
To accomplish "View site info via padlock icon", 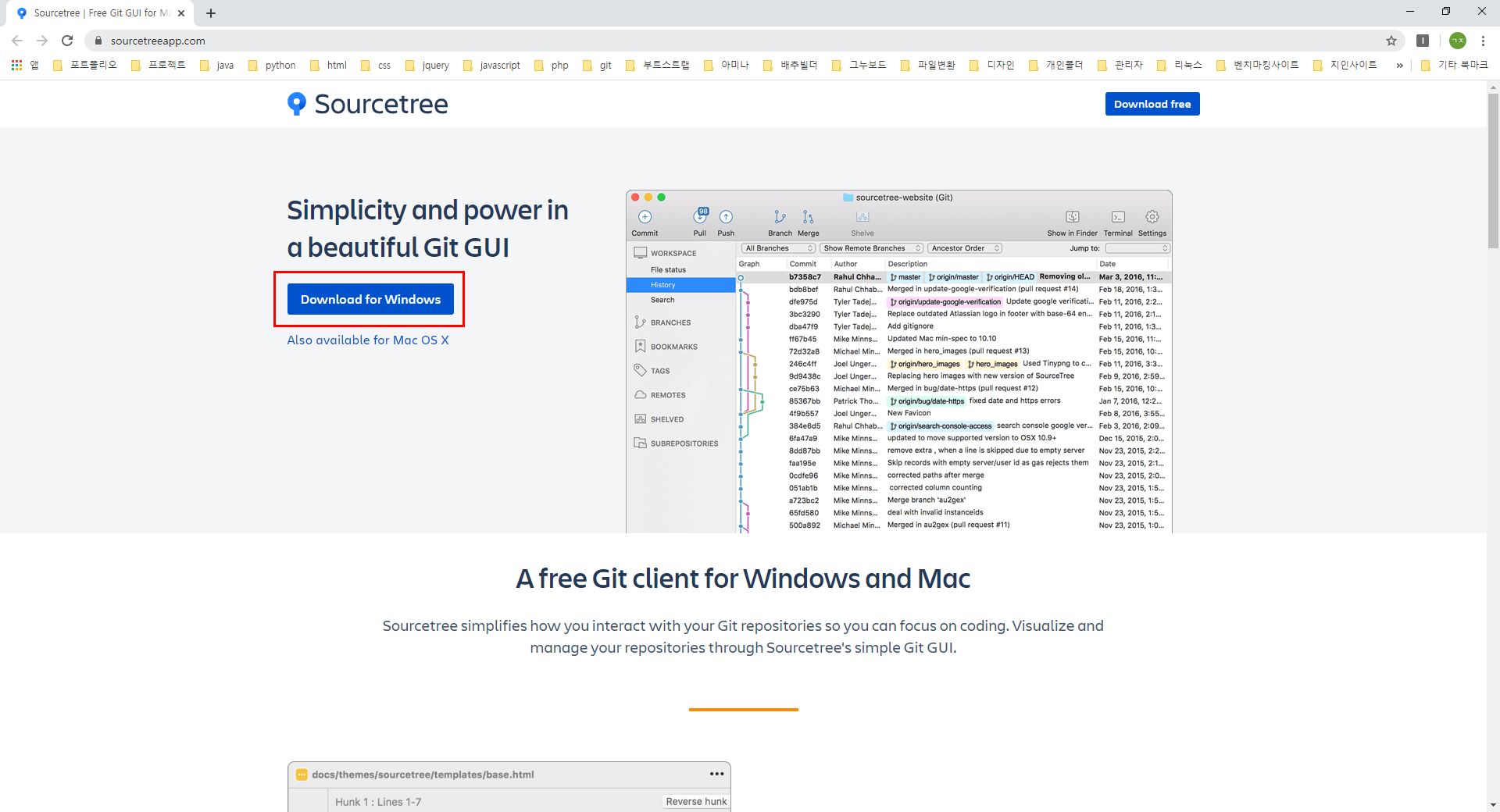I will tap(98, 41).
